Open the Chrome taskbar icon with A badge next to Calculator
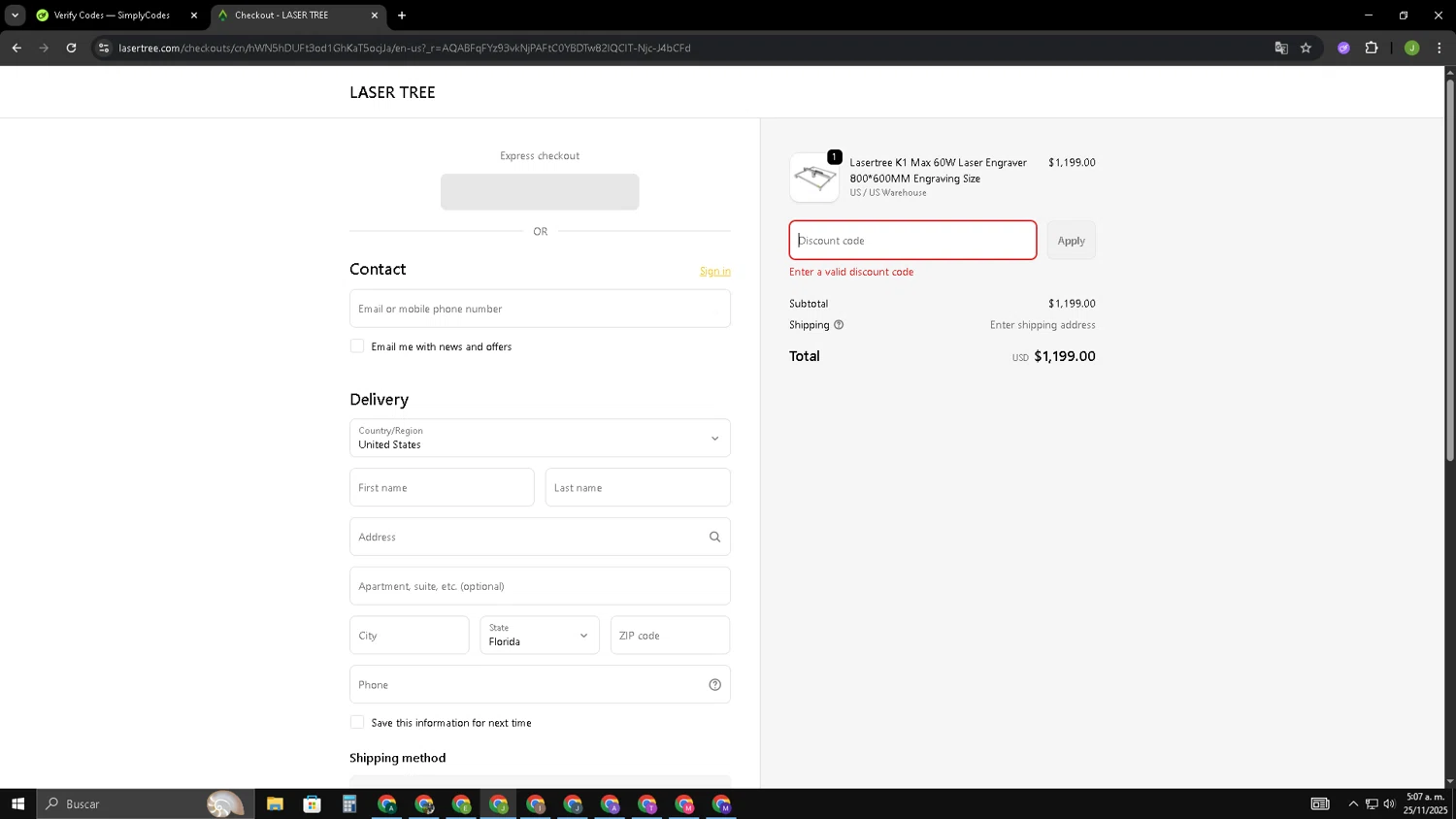 pos(386,803)
